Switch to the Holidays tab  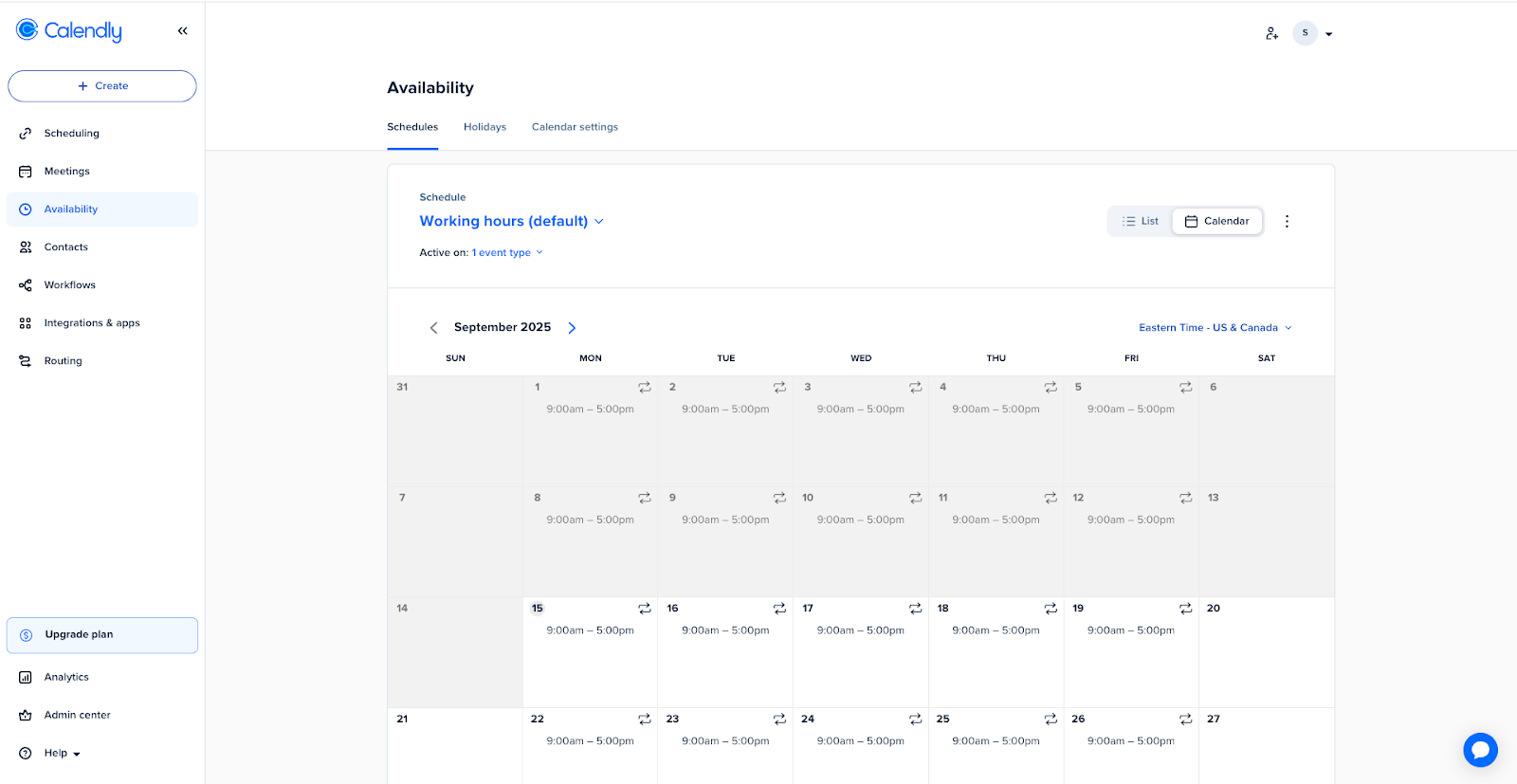point(484,127)
